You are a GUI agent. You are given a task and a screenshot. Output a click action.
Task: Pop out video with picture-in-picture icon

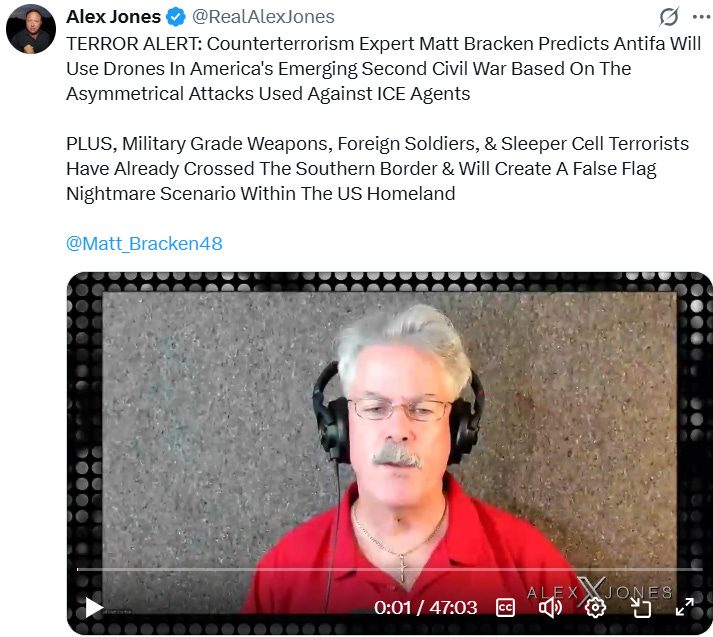coord(640,607)
